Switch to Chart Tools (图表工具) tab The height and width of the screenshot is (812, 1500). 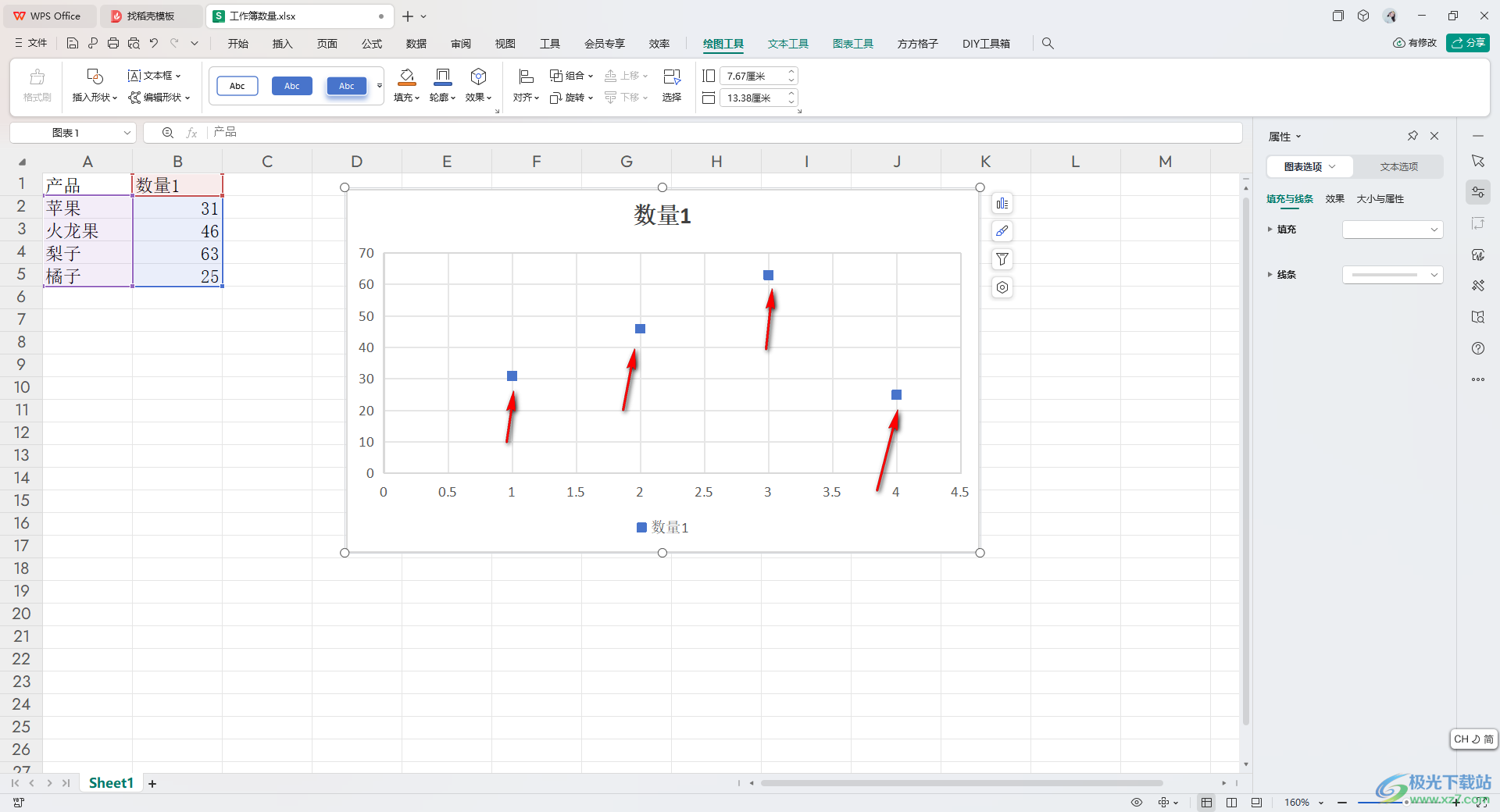coord(852,44)
